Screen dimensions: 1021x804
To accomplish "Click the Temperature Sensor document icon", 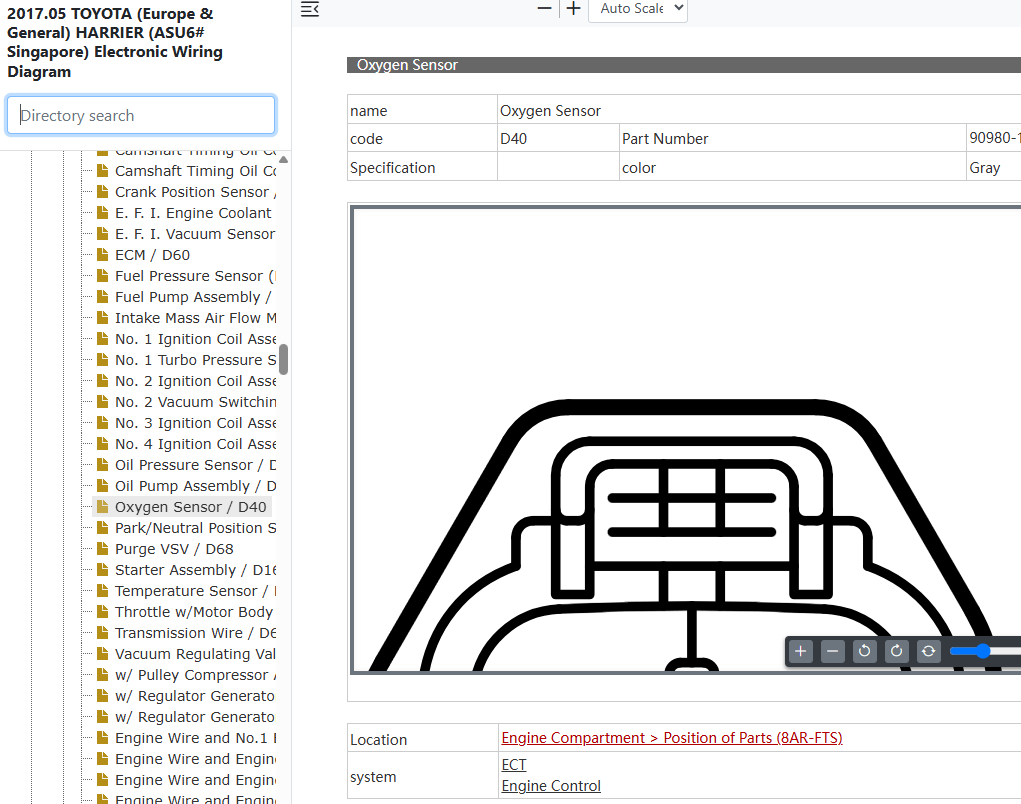I will [x=102, y=590].
